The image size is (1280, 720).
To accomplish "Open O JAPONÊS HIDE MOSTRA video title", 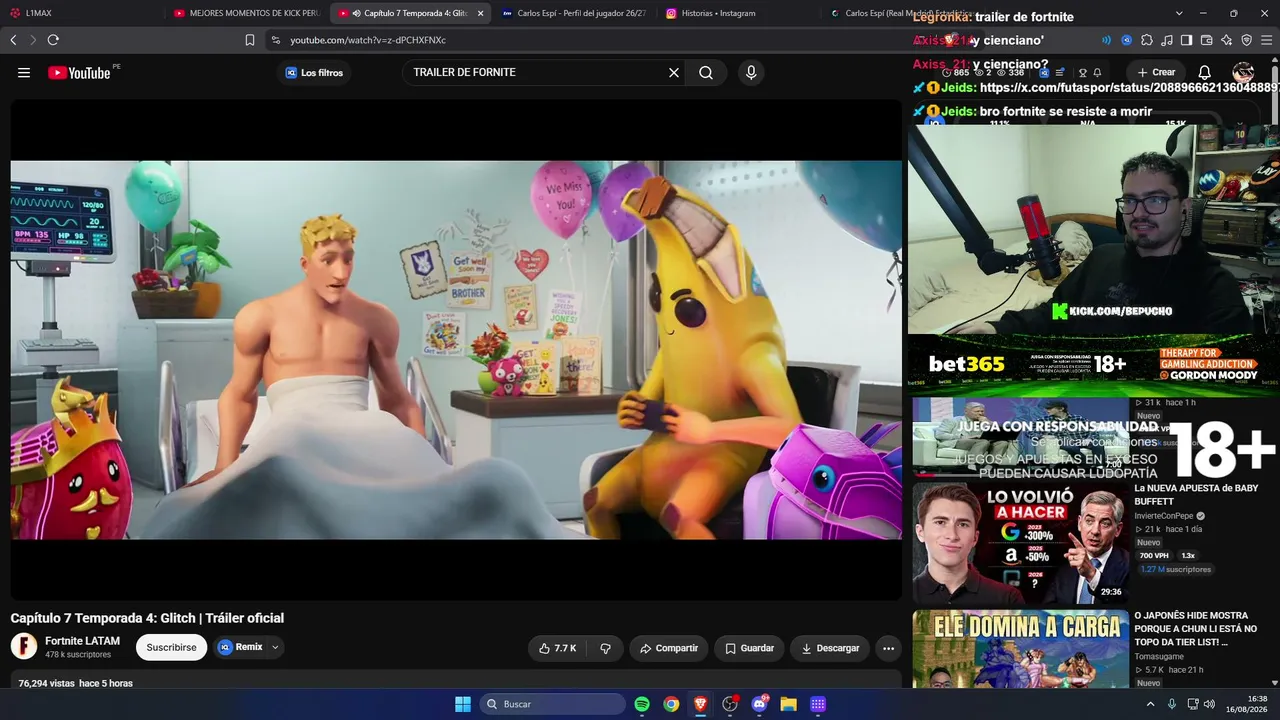I will [x=1195, y=629].
